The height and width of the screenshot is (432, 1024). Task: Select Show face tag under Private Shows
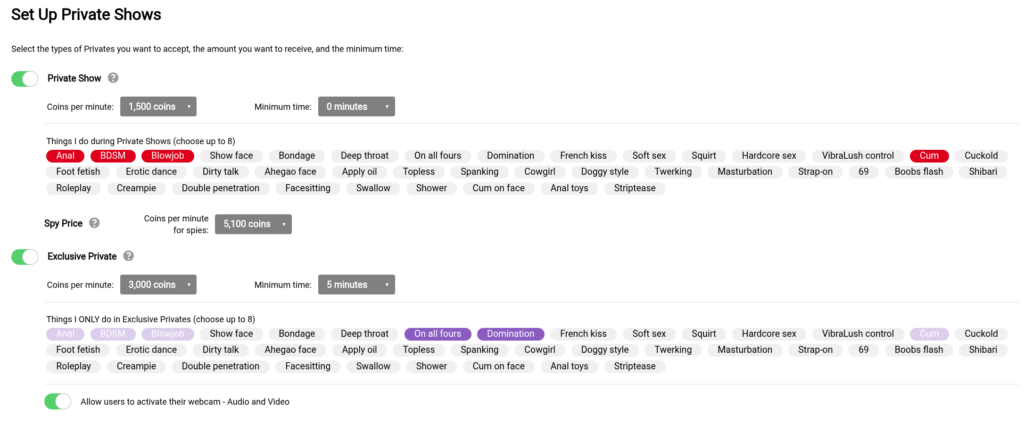click(x=231, y=156)
